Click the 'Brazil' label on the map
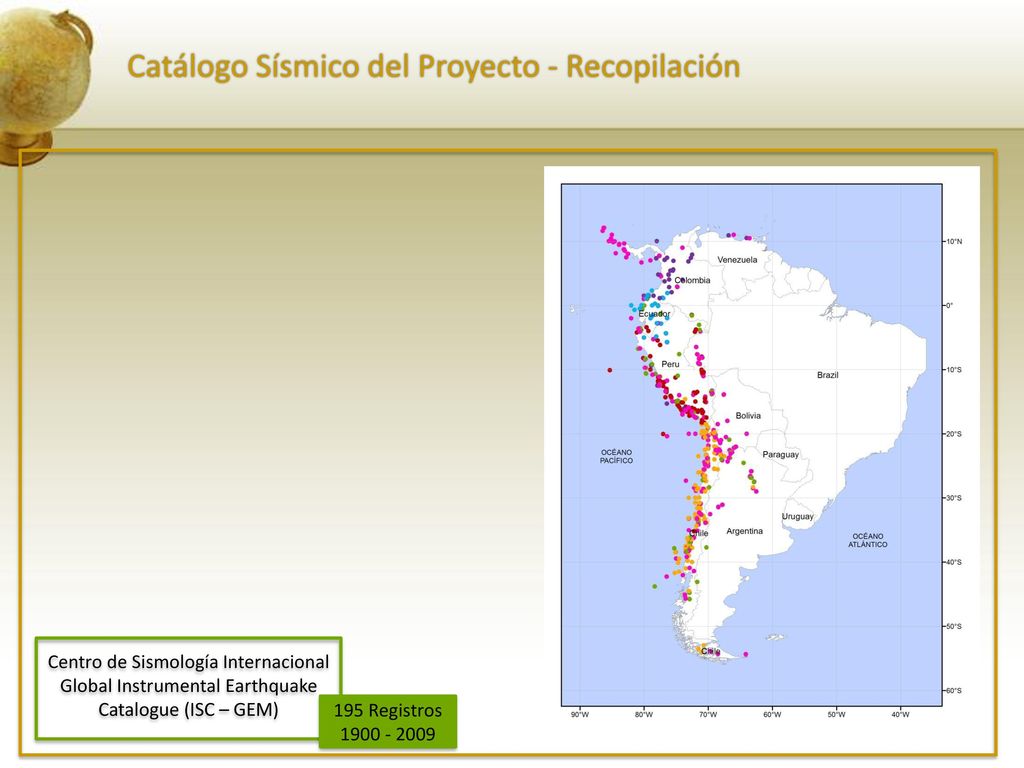 [x=827, y=375]
